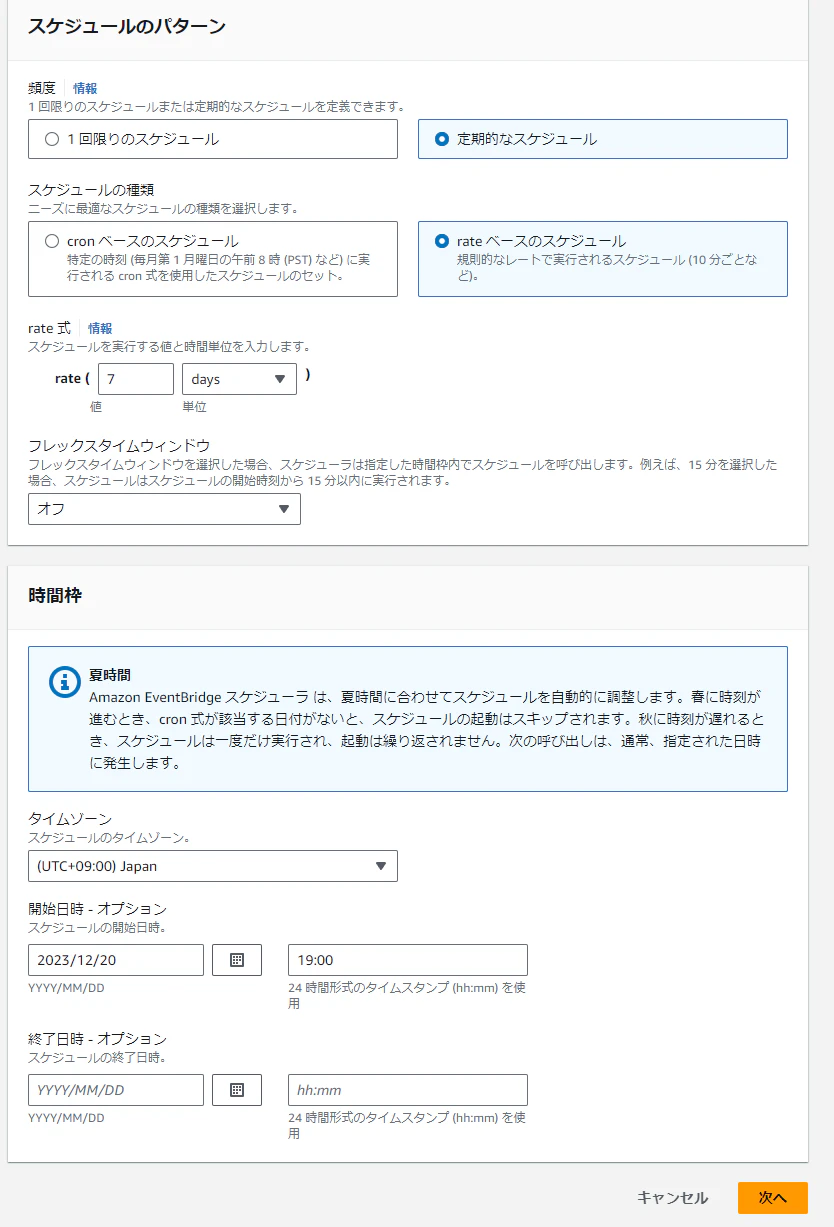Viewport: 834px width, 1227px height.
Task: Open calendar picker for start date
Action: click(237, 960)
